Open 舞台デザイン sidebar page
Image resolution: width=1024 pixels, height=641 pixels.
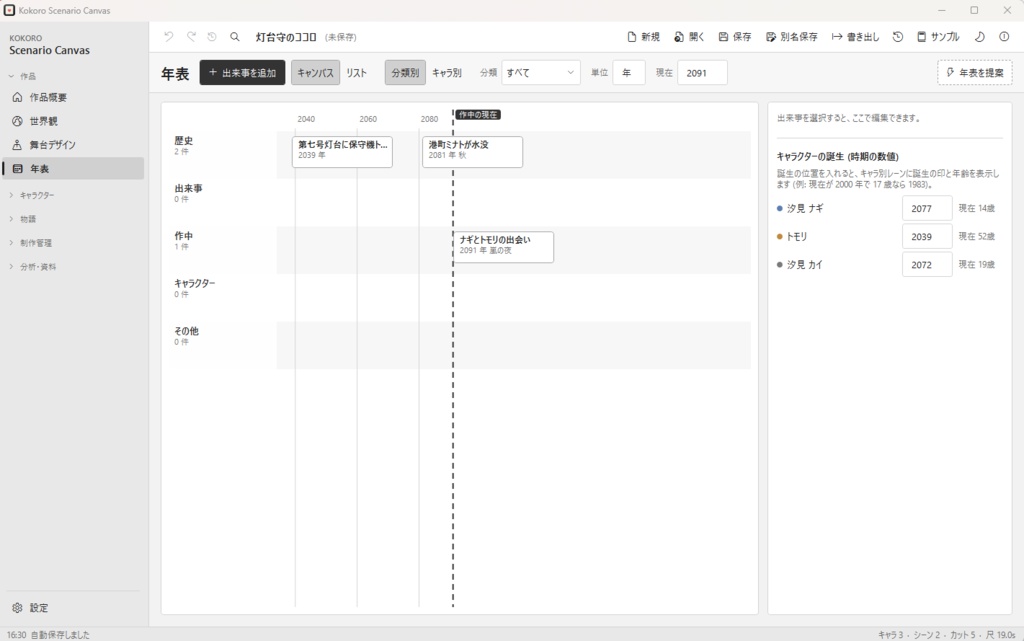tap(73, 145)
